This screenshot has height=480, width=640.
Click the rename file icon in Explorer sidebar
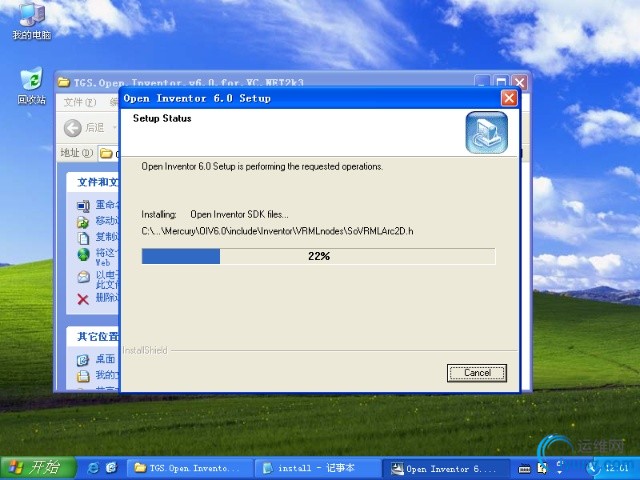click(x=83, y=206)
